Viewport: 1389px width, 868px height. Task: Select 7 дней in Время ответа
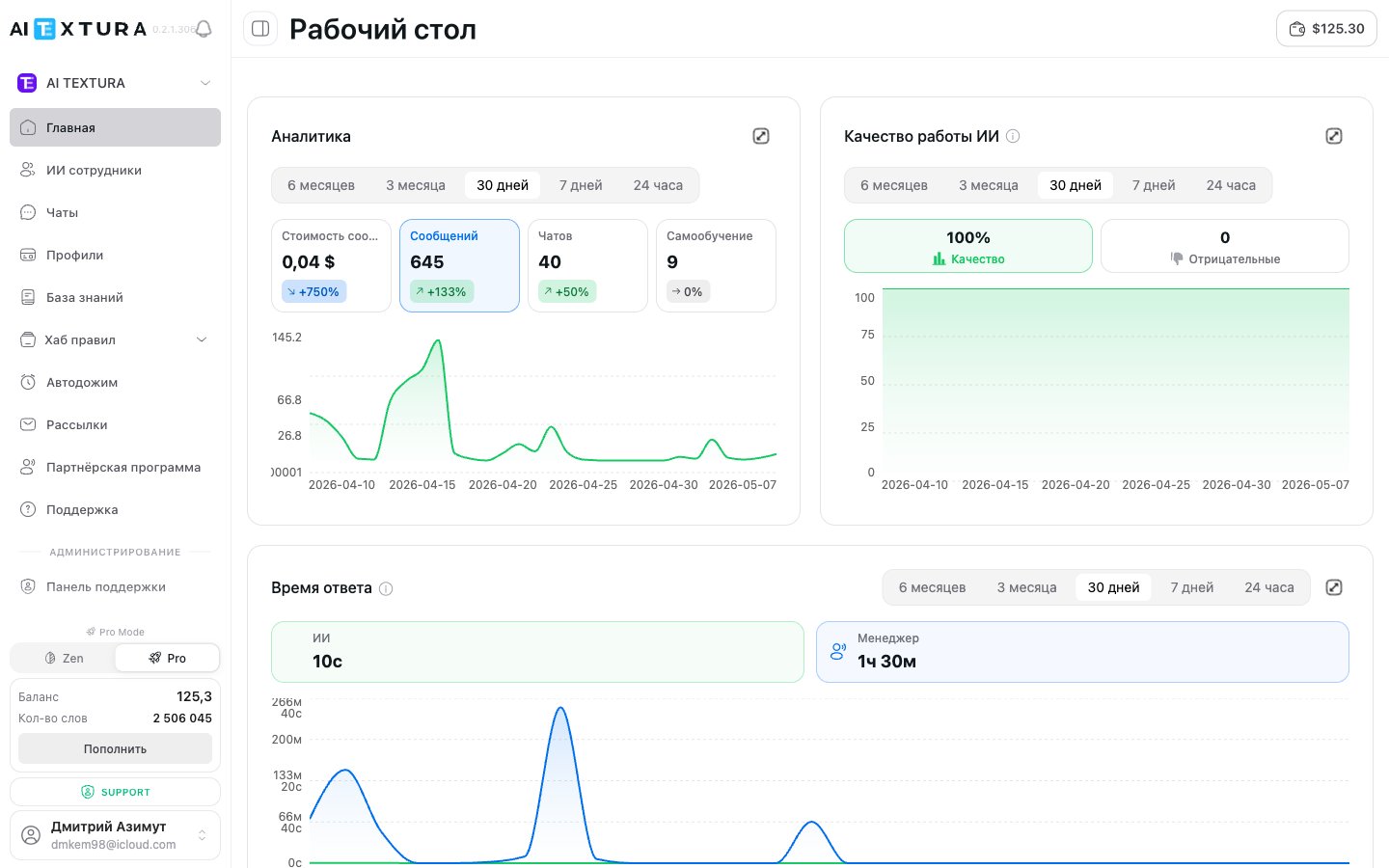1192,587
